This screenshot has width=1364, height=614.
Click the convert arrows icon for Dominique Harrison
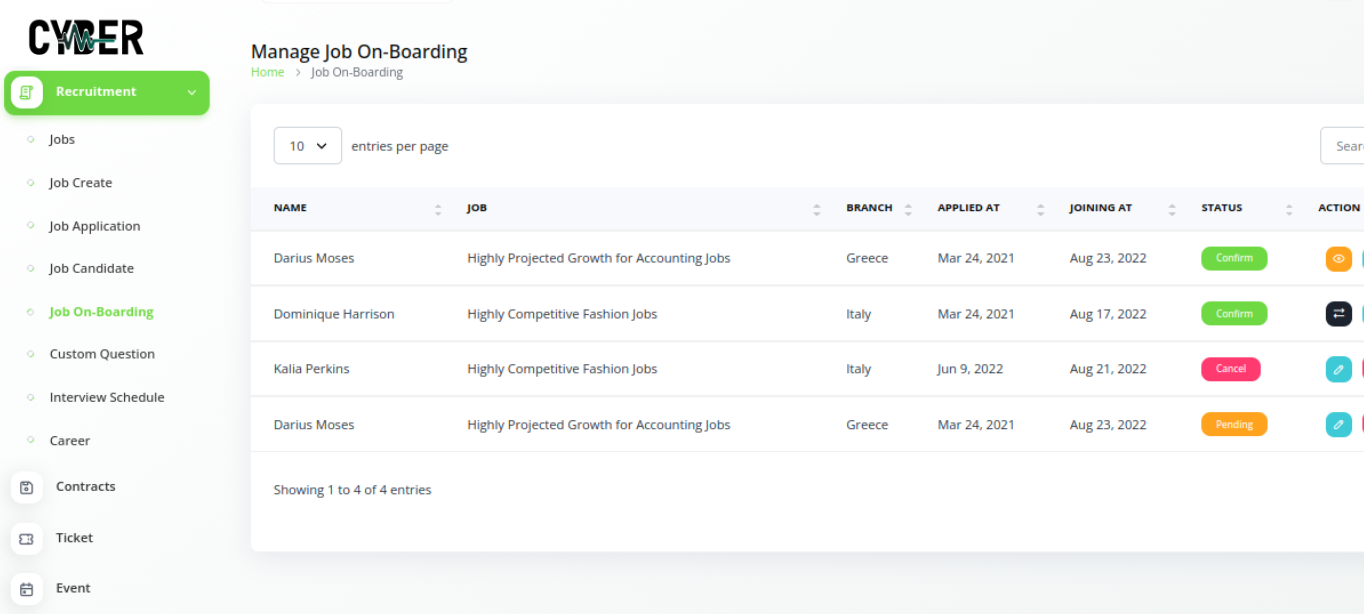(x=1338, y=314)
